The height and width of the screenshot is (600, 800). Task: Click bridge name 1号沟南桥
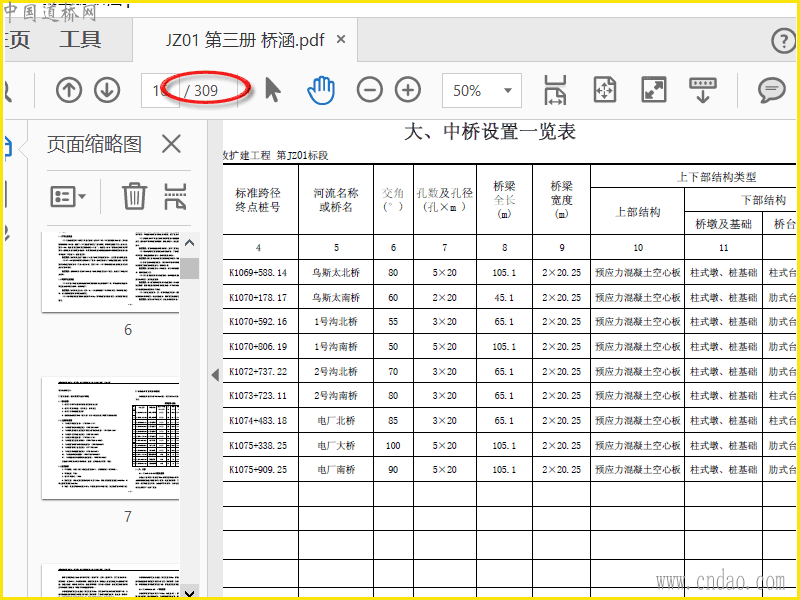coord(336,347)
